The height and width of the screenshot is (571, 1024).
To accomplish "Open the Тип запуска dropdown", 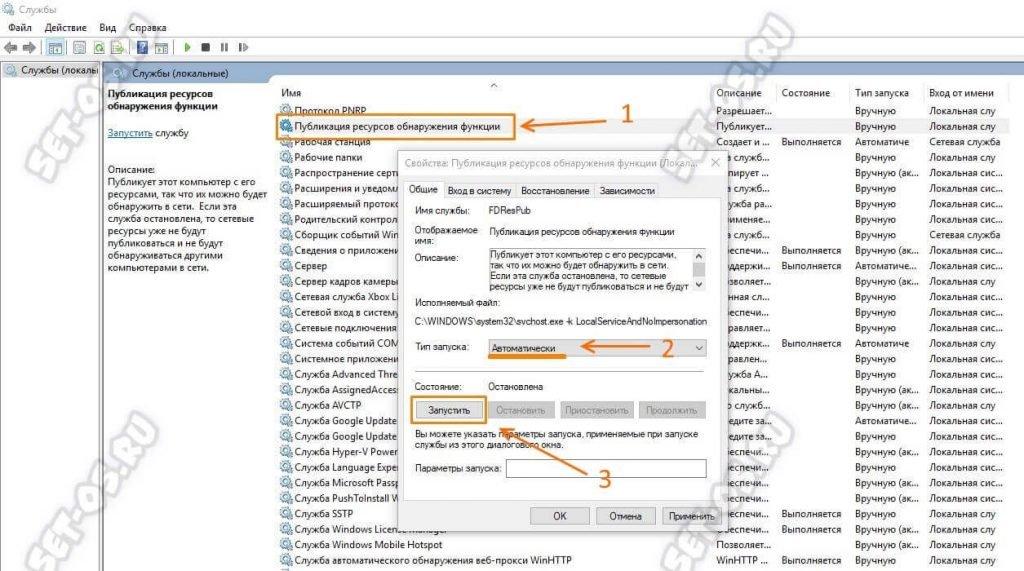I will point(597,348).
